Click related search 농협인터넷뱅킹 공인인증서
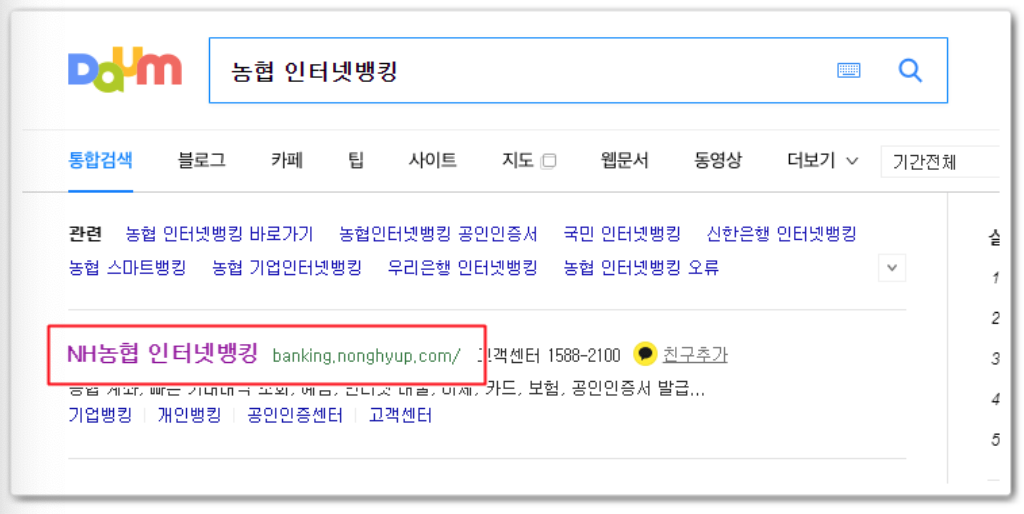The height and width of the screenshot is (514, 1024). [438, 234]
